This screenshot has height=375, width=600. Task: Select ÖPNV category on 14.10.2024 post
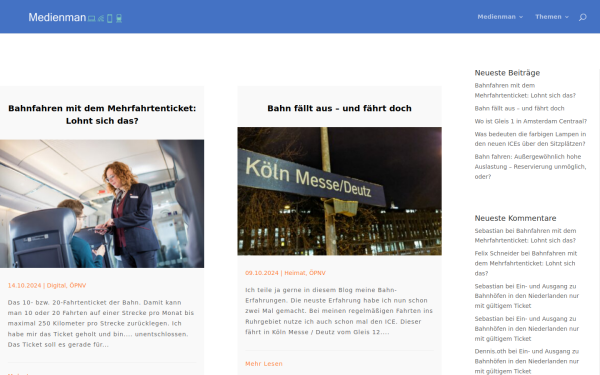coord(78,285)
